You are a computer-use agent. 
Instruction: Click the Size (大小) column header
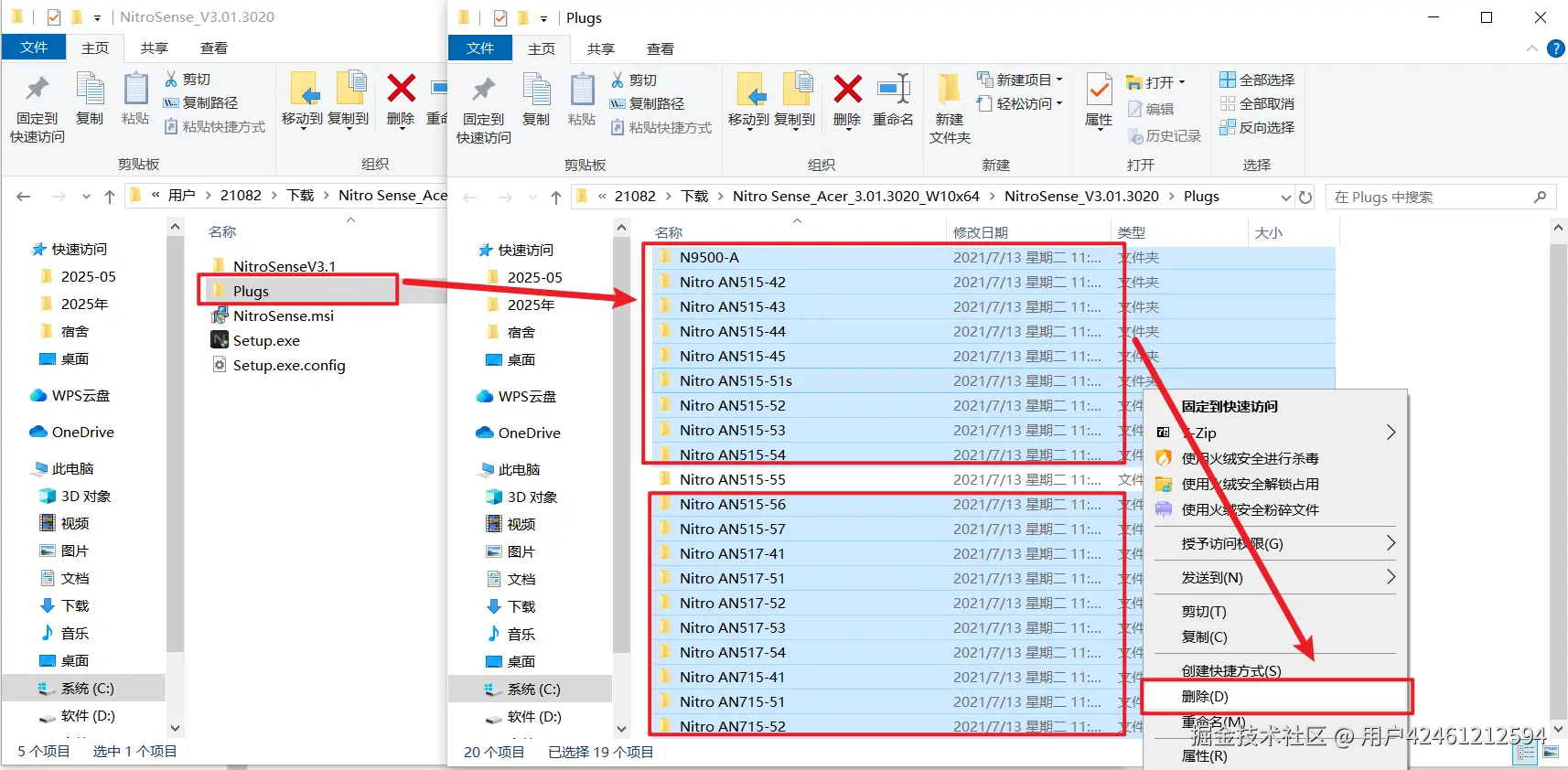pos(1292,232)
